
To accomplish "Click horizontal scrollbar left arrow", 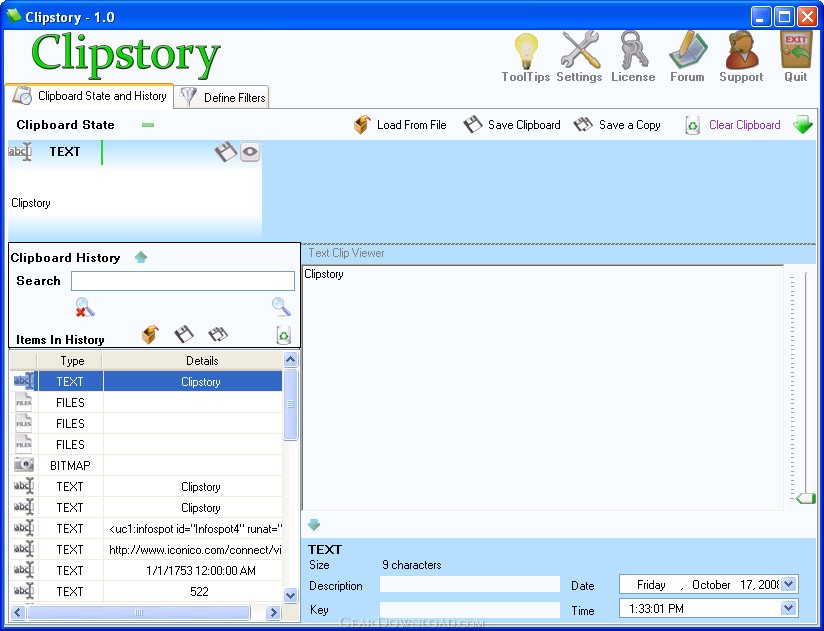I will (x=17, y=612).
